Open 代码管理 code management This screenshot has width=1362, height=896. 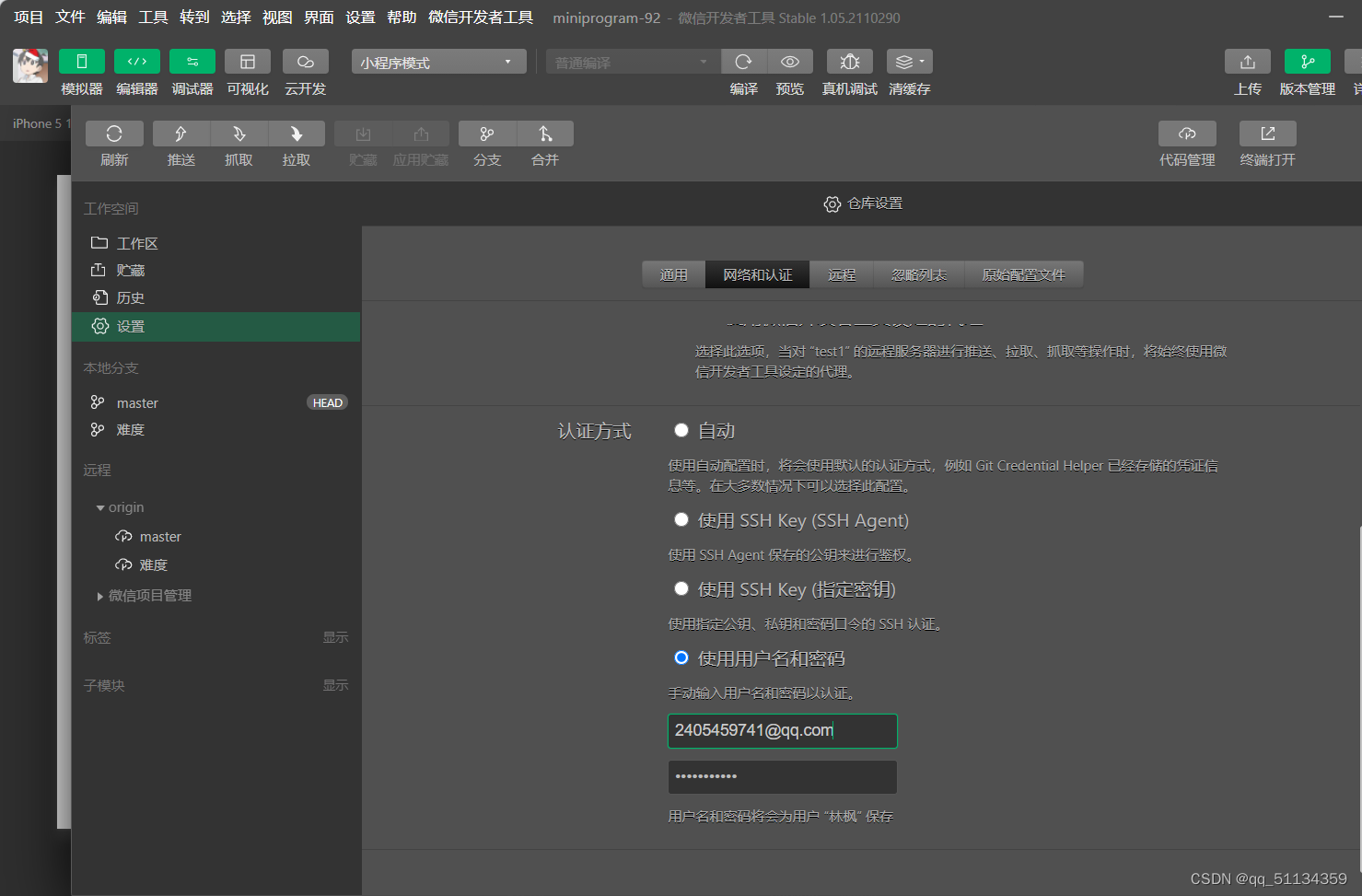[1187, 134]
